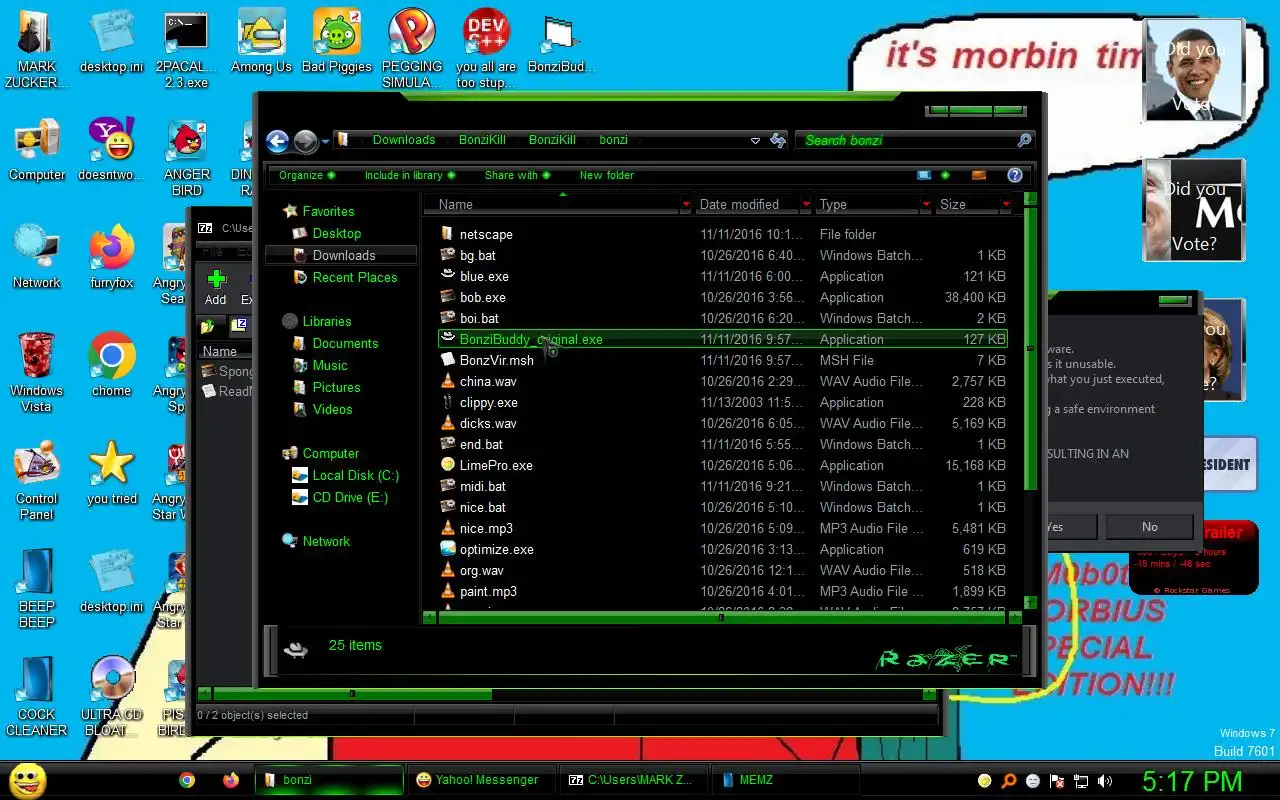Screen dimensions: 1280x800
Task: Click the search magnifier icon
Action: tap(1024, 140)
